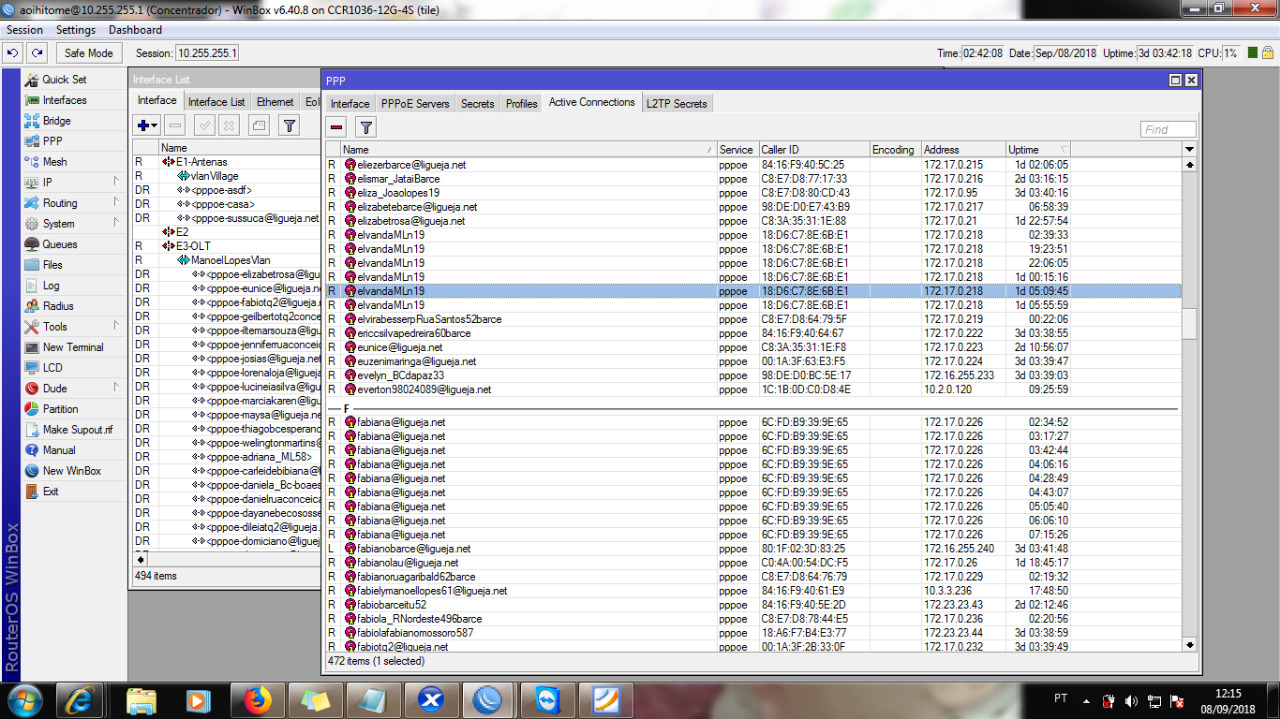Click the Find field in PPP window
The image size is (1280, 719).
pos(1168,129)
